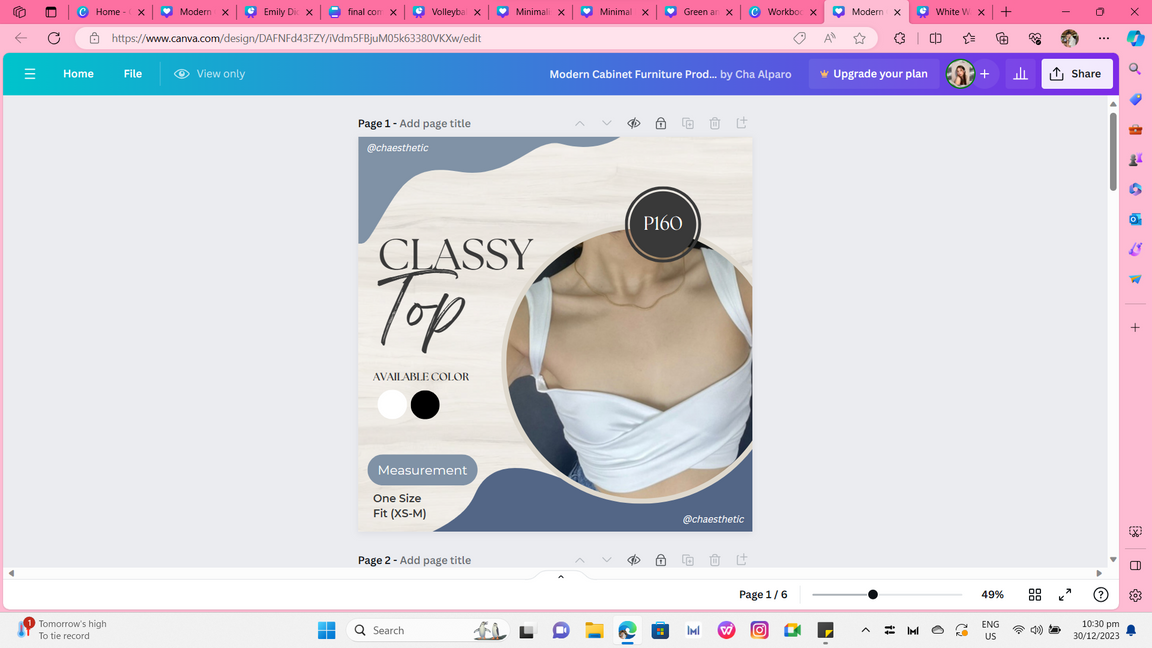Click the Page 1 lock icon
Screen dimensions: 1152x648
(661, 123)
